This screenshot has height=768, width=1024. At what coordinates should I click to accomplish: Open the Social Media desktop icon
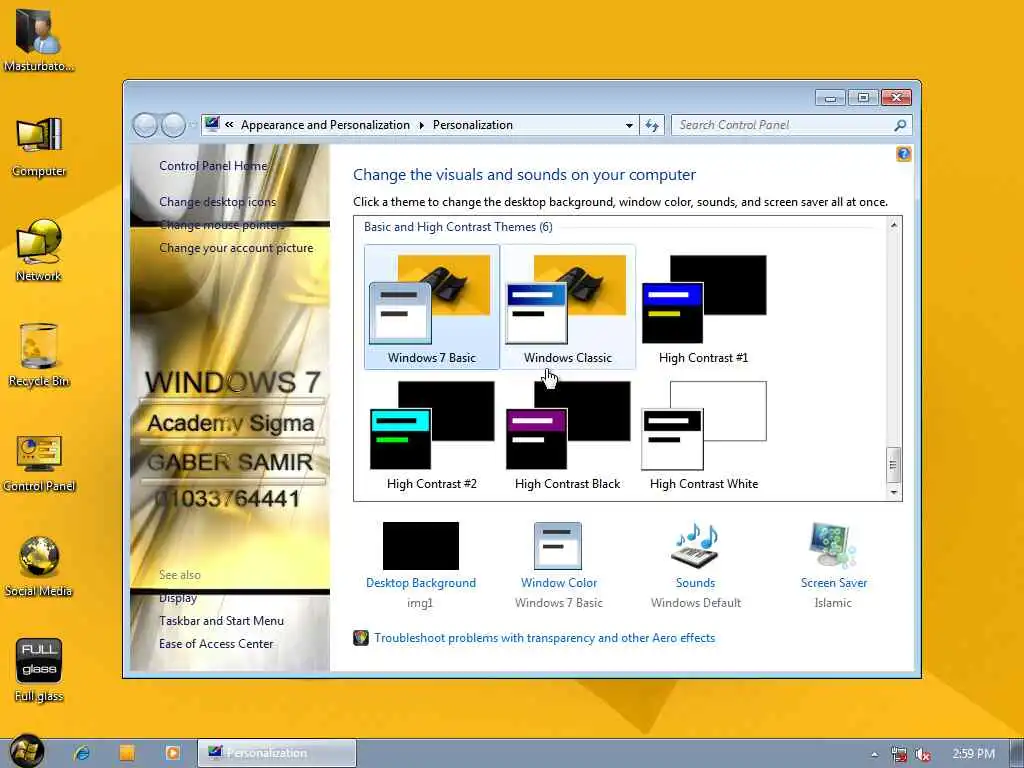(39, 567)
